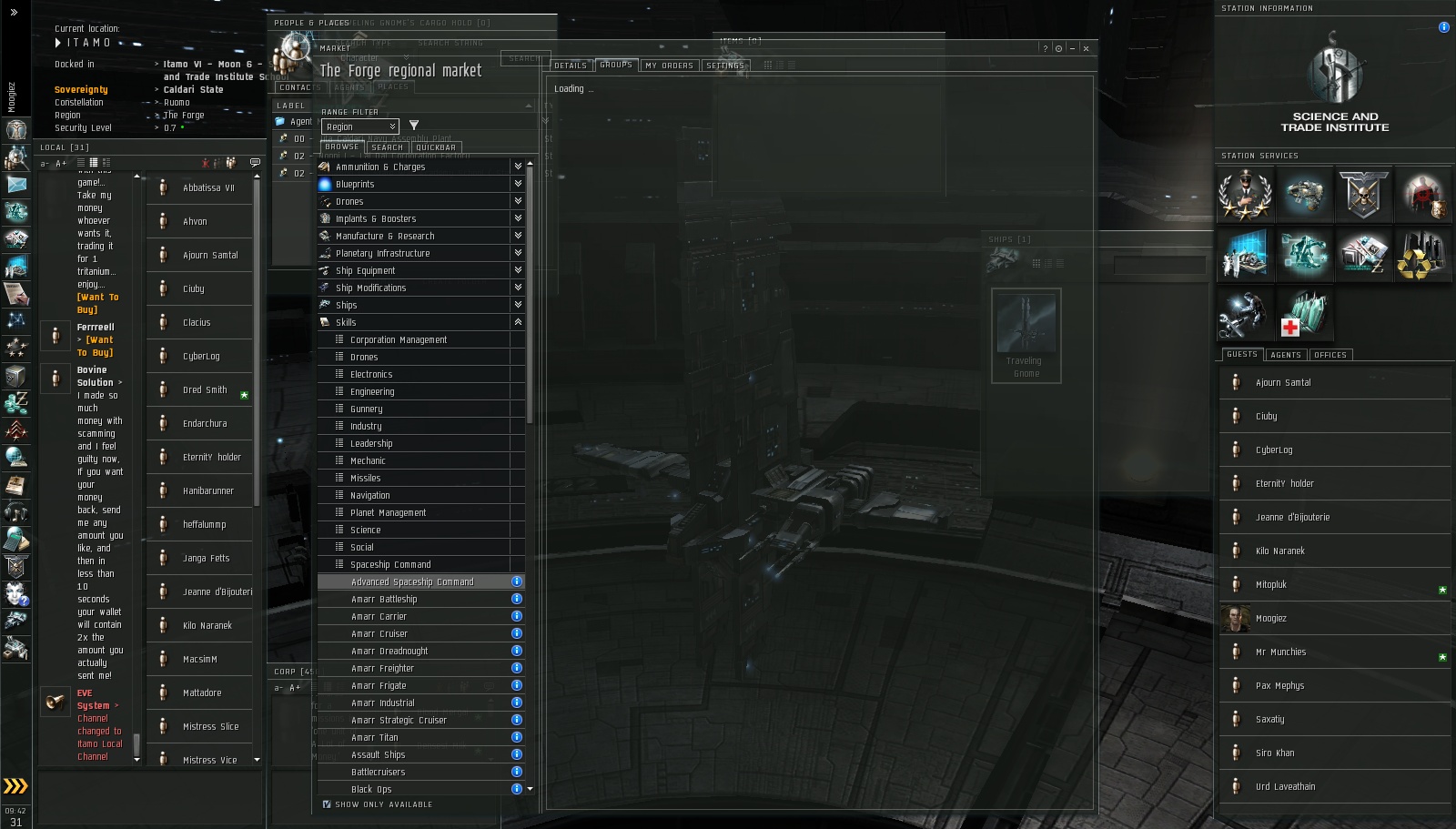Open the market Settings tab

pyautogui.click(x=725, y=66)
